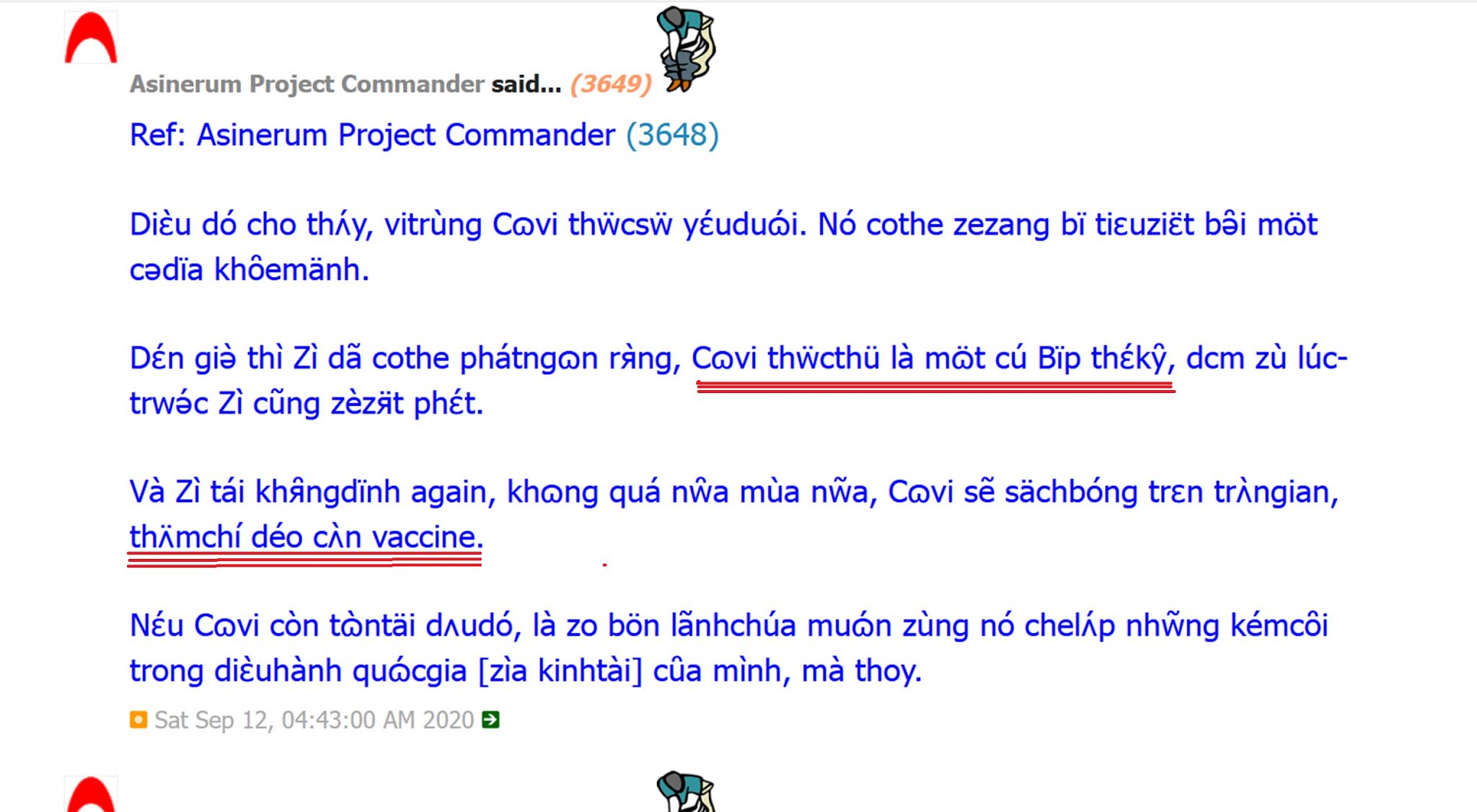Select the partially visible red avatar of the next comment
The height and width of the screenshot is (812, 1477).
pos(91,794)
